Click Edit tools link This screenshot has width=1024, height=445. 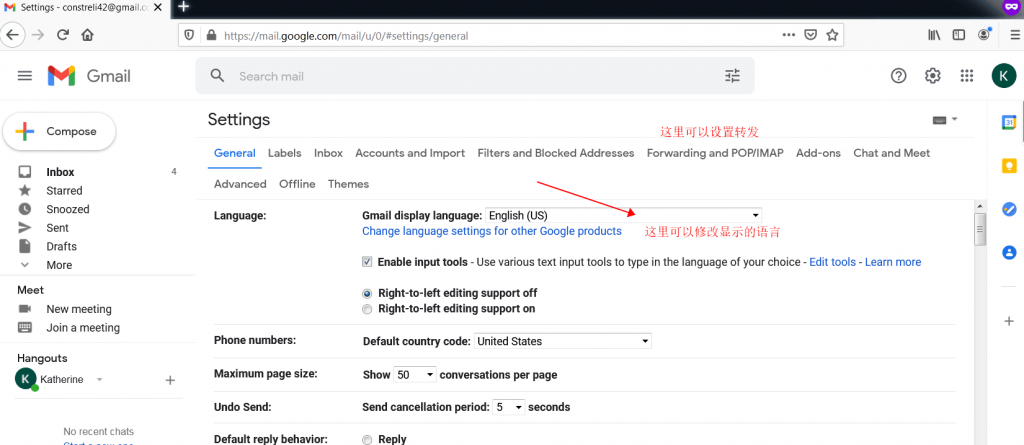(832, 262)
